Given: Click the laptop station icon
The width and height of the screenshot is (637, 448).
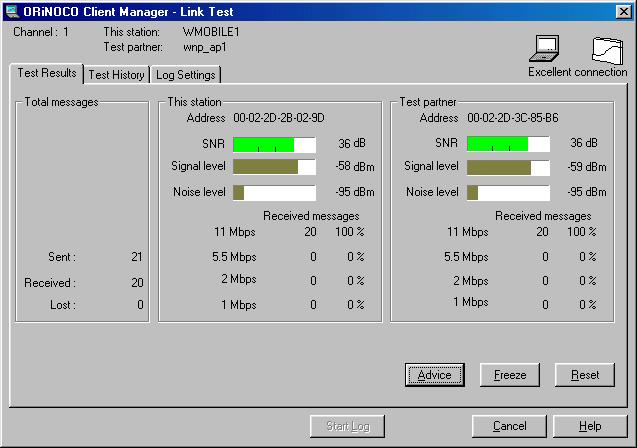Looking at the screenshot, I should [544, 48].
